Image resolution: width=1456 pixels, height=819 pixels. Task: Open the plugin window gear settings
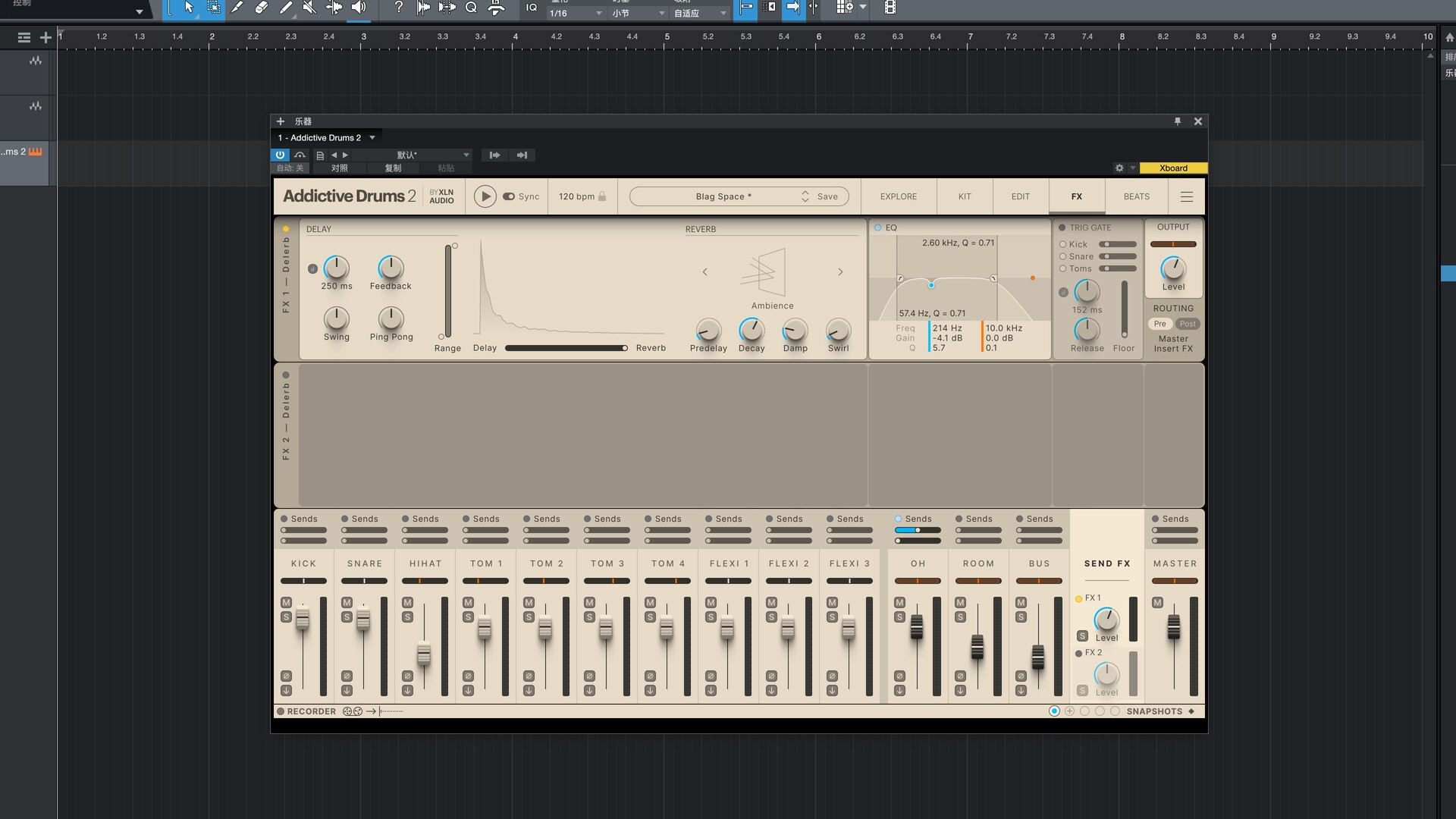pos(1119,168)
